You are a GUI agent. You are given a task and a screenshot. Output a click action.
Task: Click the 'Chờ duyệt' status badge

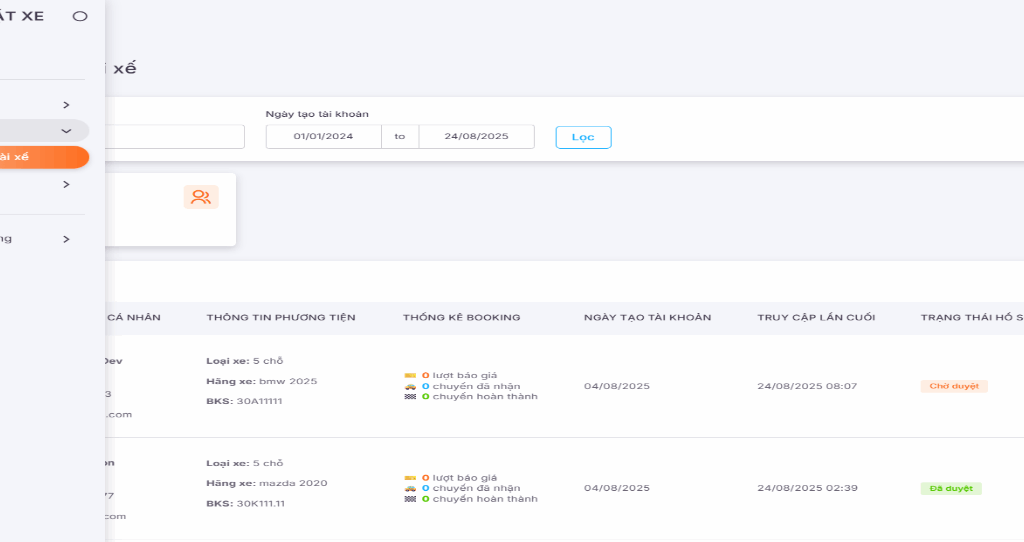pyautogui.click(x=954, y=386)
